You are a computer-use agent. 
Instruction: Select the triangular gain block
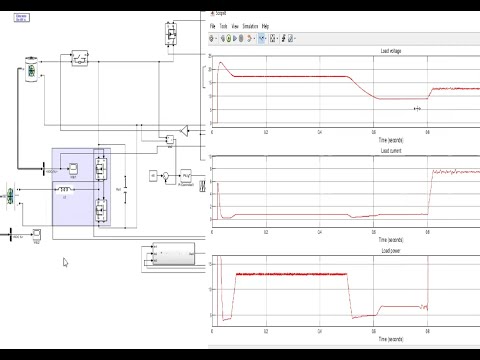point(184,131)
